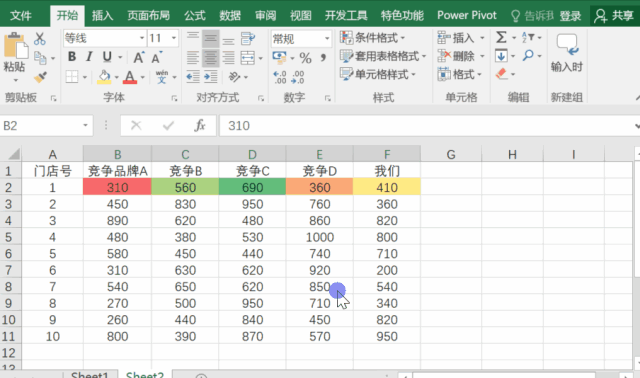Click the 共享 share button

[x=614, y=16]
